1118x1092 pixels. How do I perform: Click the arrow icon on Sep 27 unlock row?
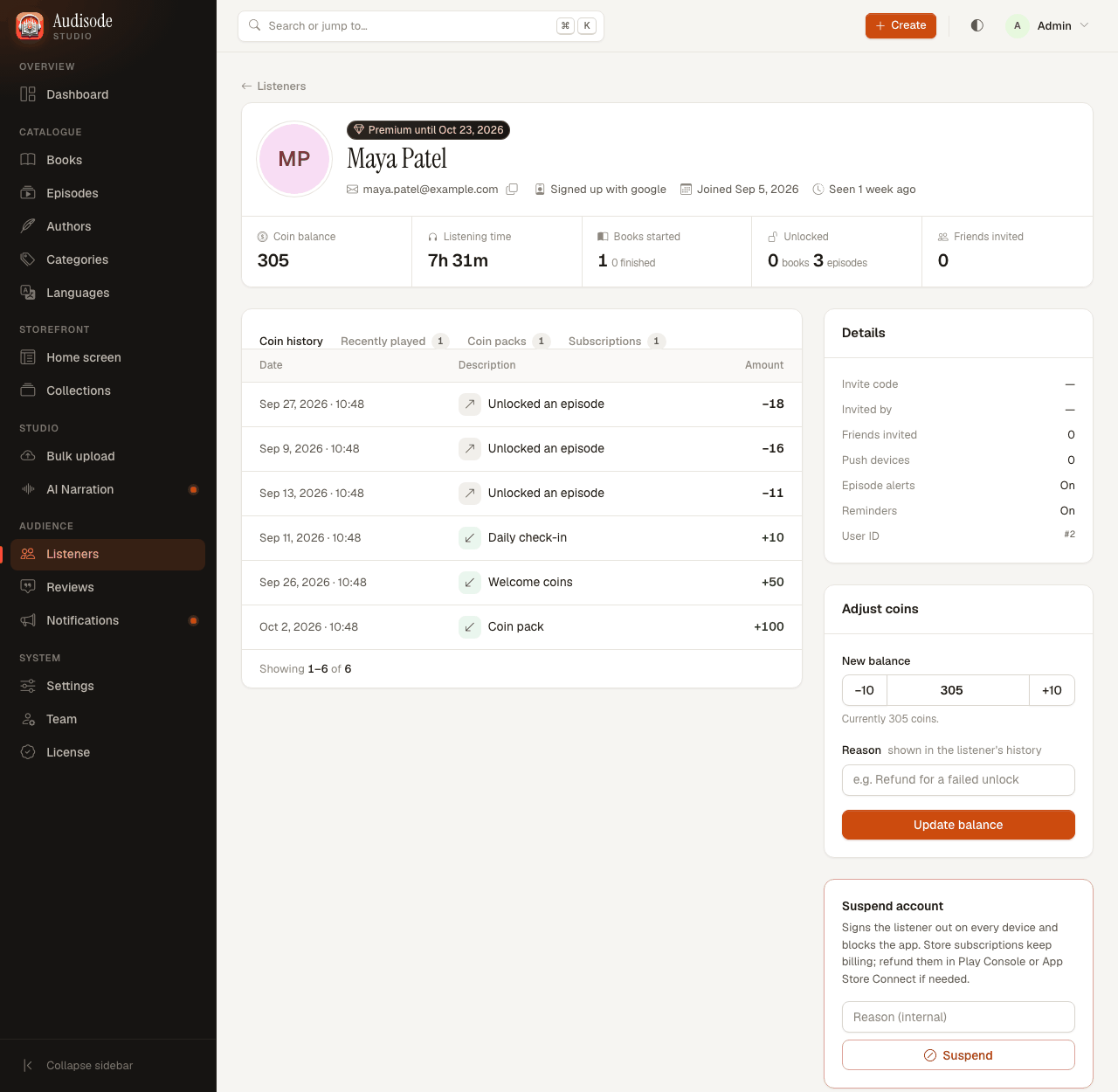click(x=470, y=404)
